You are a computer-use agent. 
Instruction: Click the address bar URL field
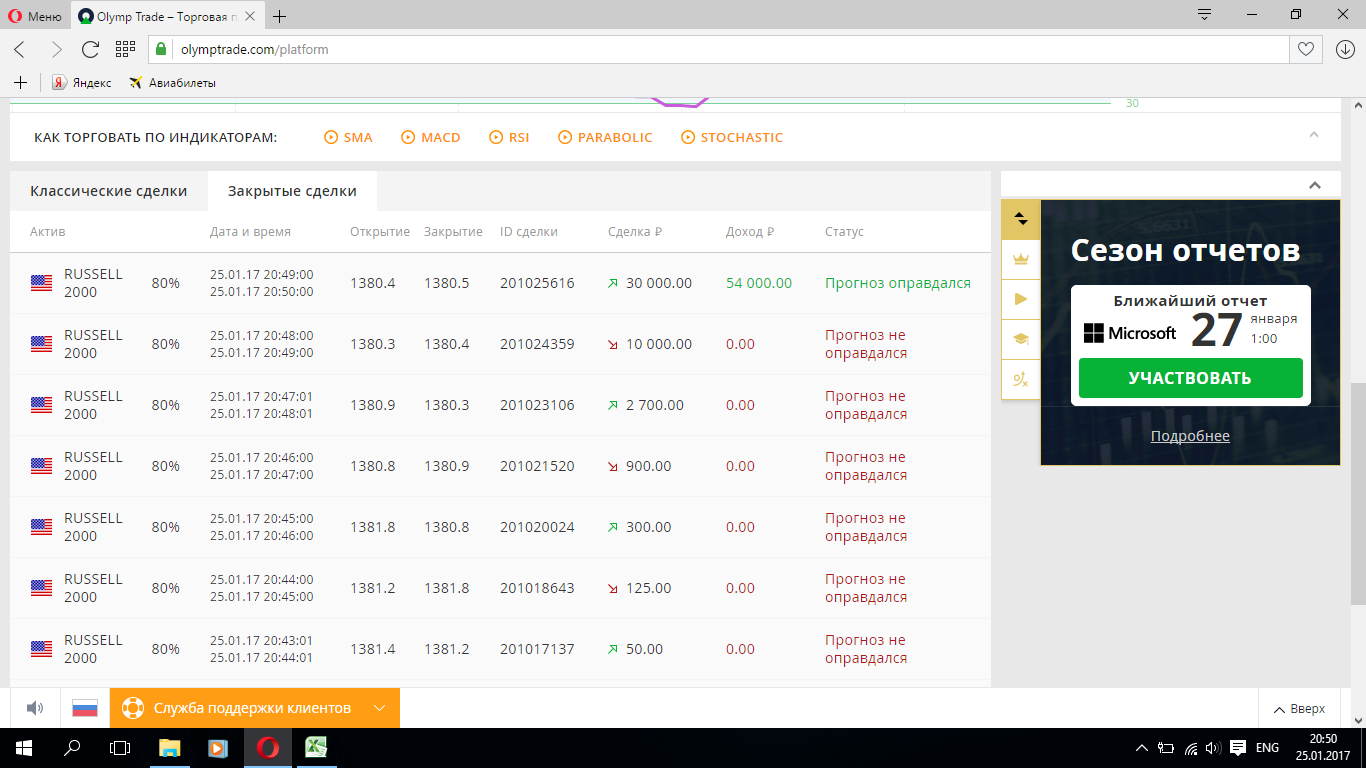pyautogui.click(x=700, y=49)
